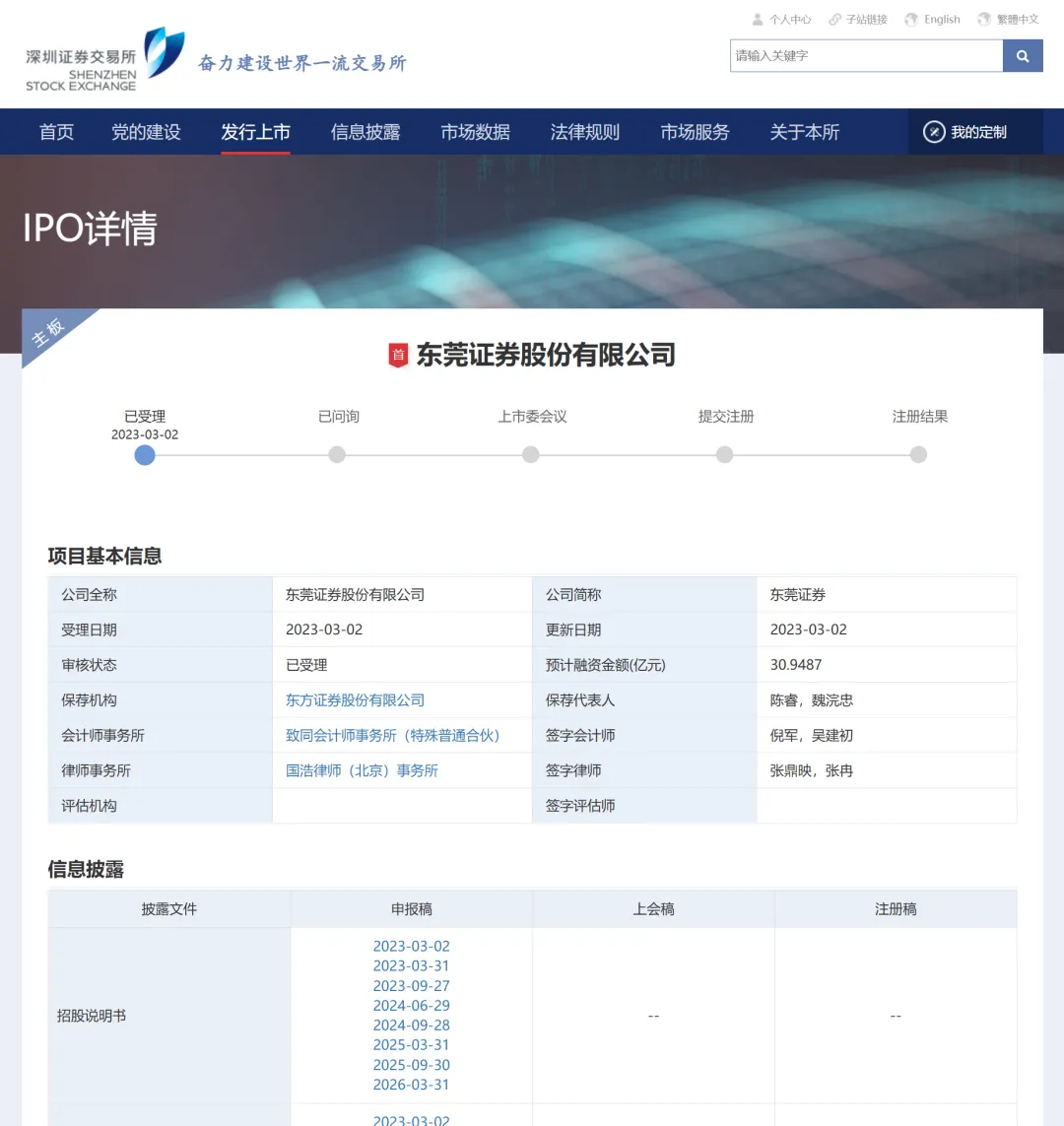Click the globe icon beside 繁體中文
This screenshot has width=1064, height=1126.
[984, 20]
